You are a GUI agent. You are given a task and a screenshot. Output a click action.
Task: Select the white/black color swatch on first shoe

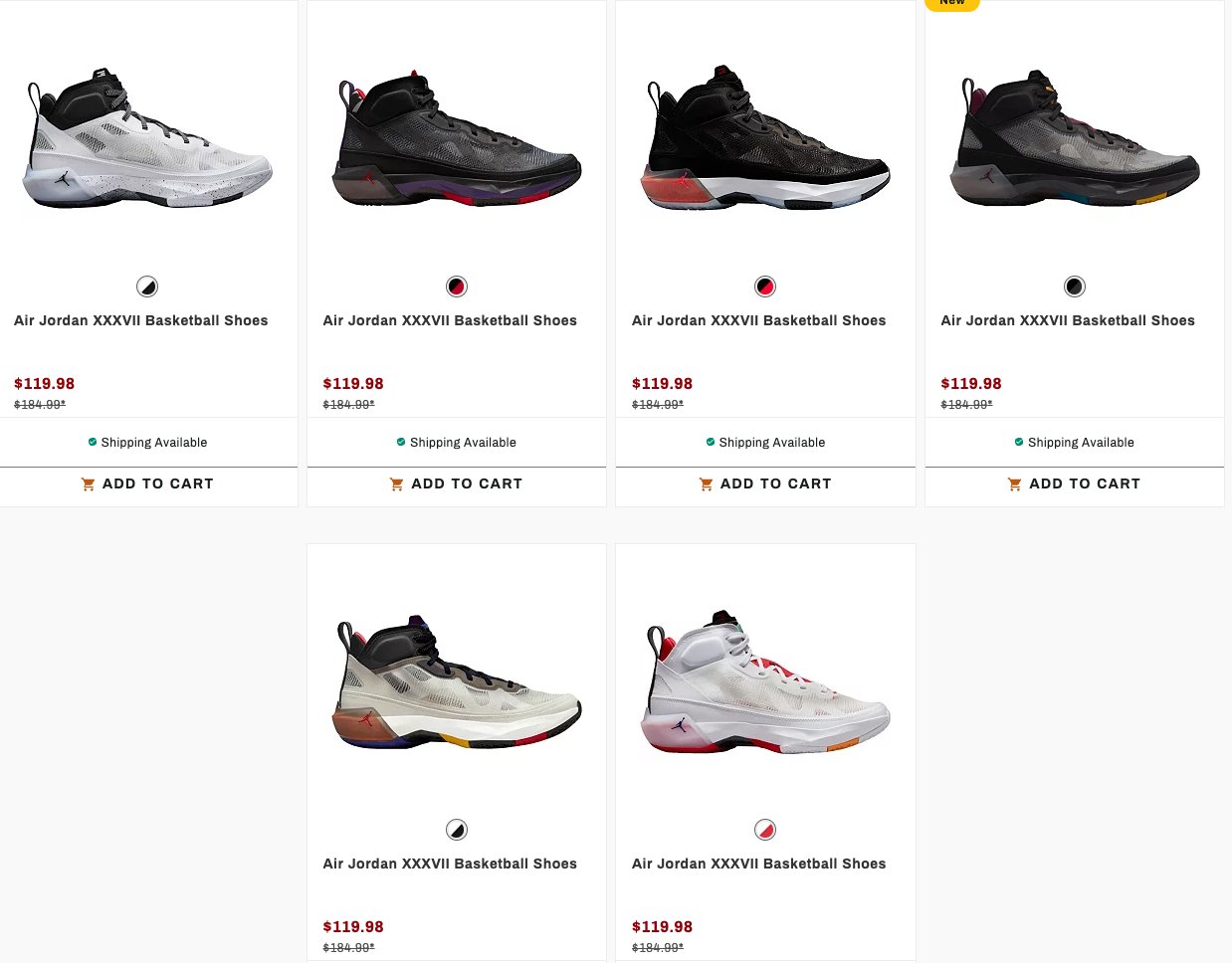click(147, 287)
